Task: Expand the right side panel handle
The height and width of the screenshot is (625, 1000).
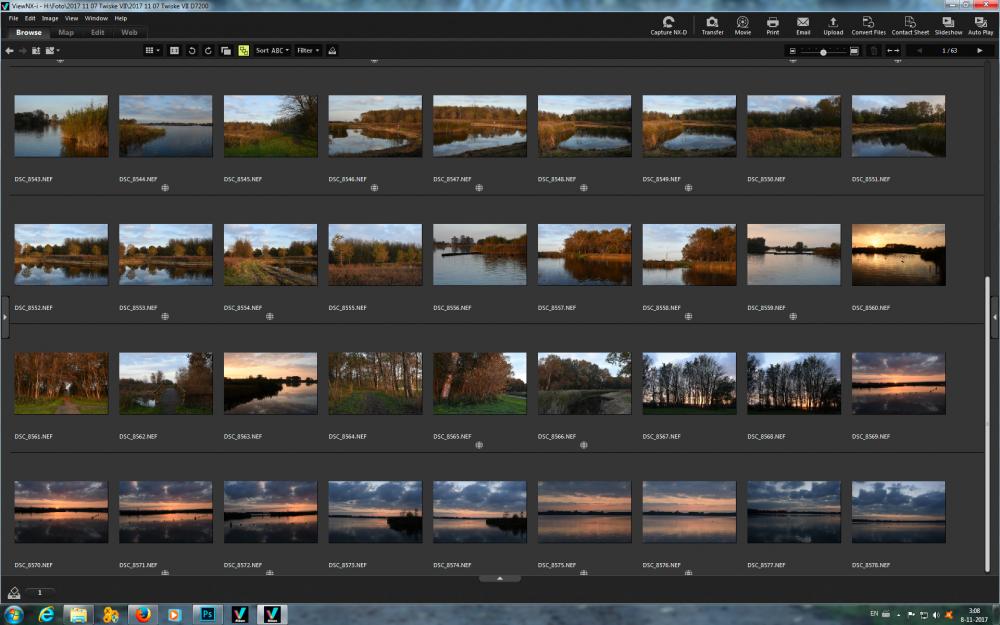Action: coord(995,317)
